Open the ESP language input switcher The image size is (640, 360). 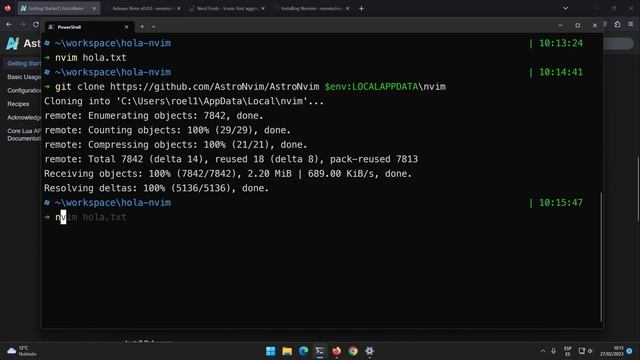pos(568,351)
